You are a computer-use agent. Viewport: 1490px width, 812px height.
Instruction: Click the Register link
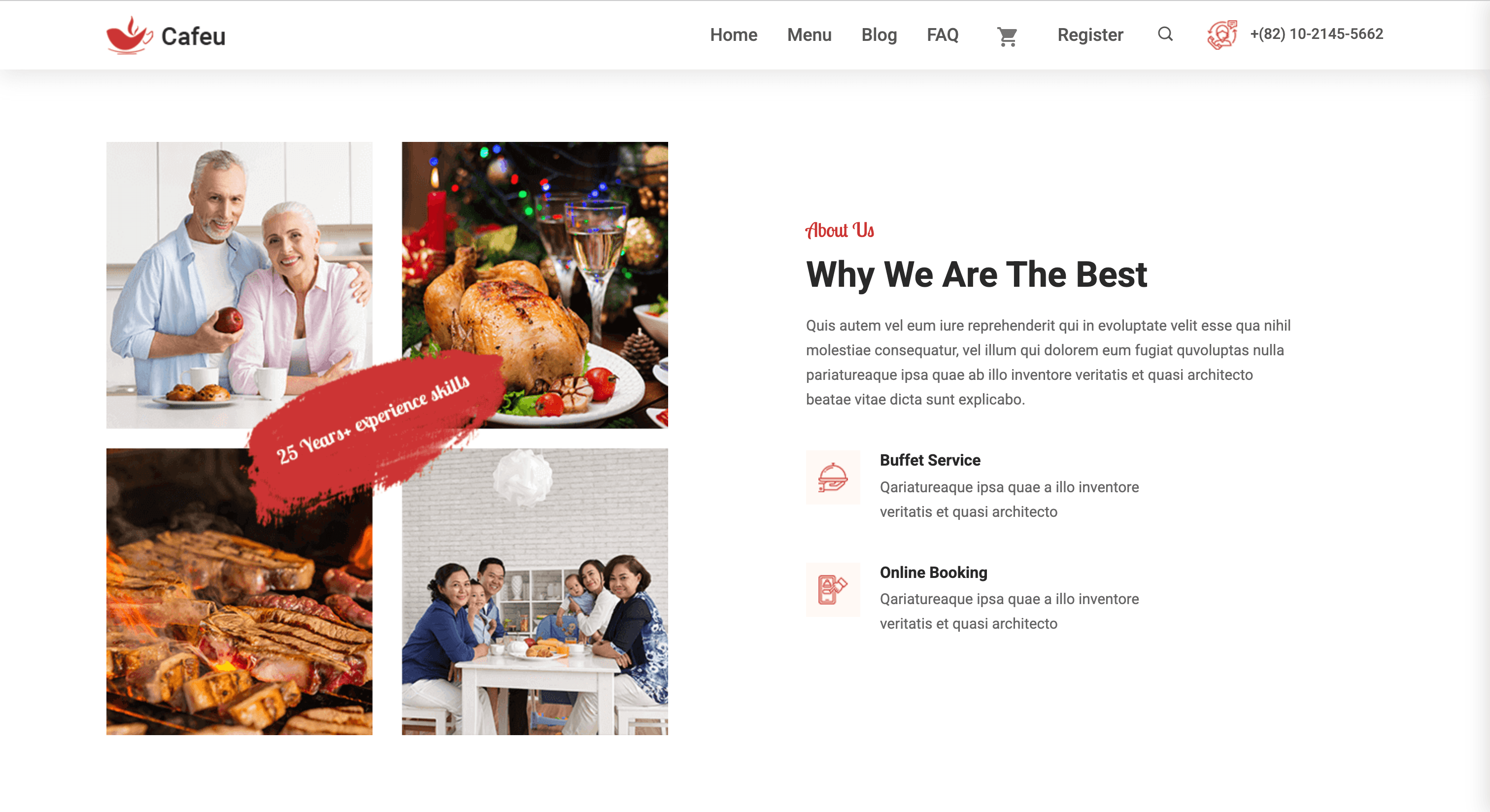(x=1090, y=34)
